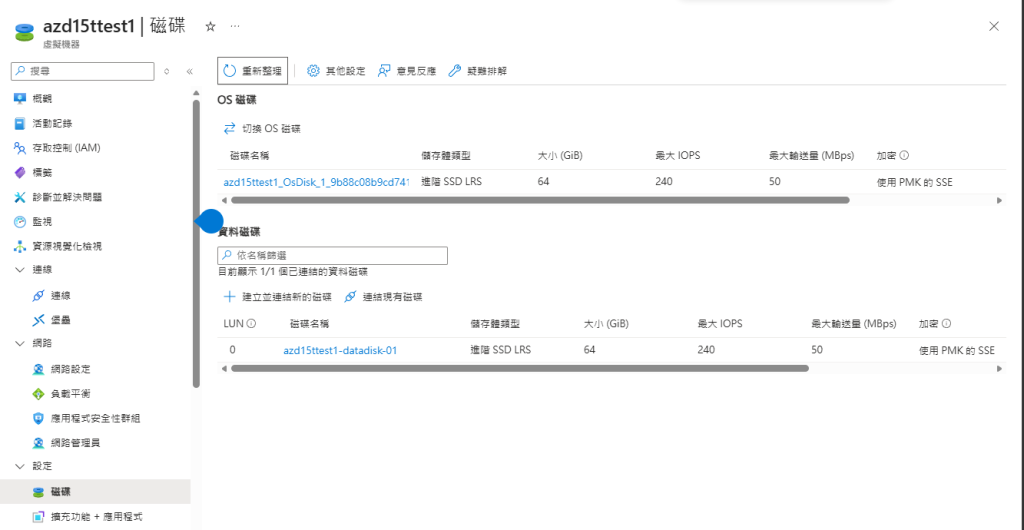Collapse the 設定 section chevron
Viewport: 1024px width, 530px height.
(19, 466)
